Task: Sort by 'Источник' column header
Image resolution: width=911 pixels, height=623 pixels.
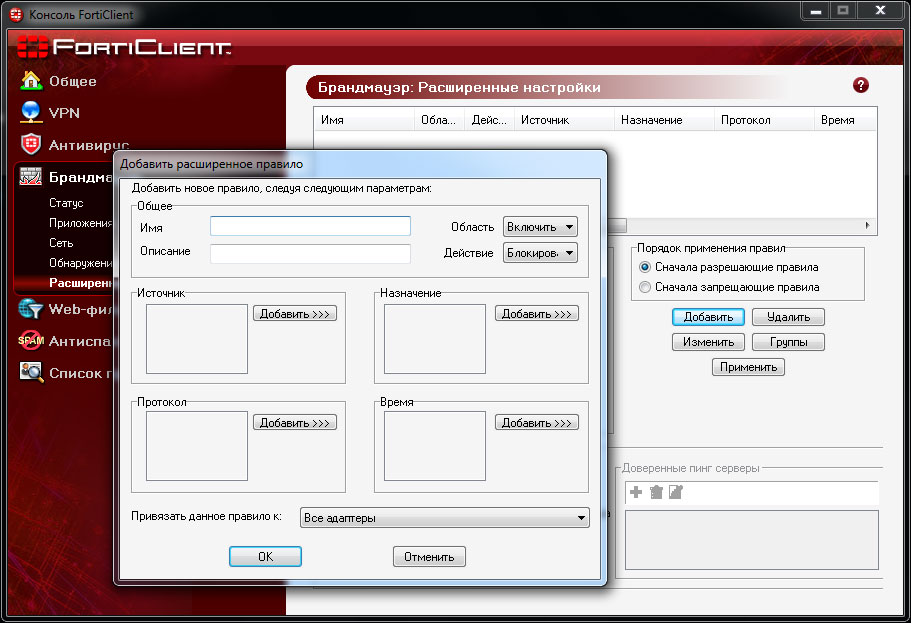Action: 564,120
